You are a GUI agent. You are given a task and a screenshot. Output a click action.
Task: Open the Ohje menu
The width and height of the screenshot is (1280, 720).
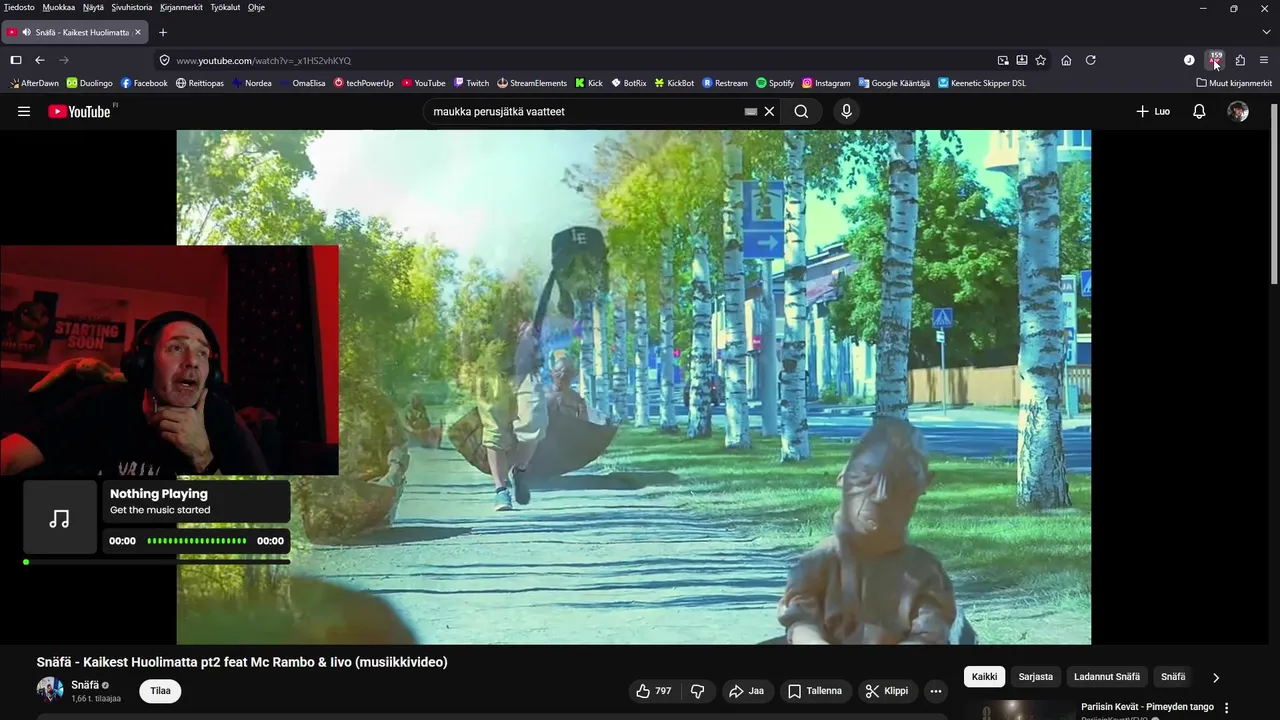coord(256,7)
